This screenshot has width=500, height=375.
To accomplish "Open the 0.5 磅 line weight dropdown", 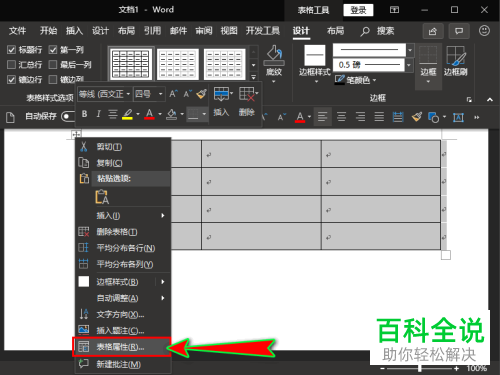I will [409, 65].
